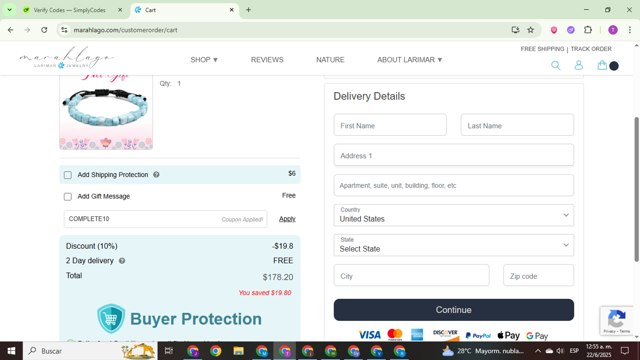Click the page vertical scrollbar

tap(637, 189)
